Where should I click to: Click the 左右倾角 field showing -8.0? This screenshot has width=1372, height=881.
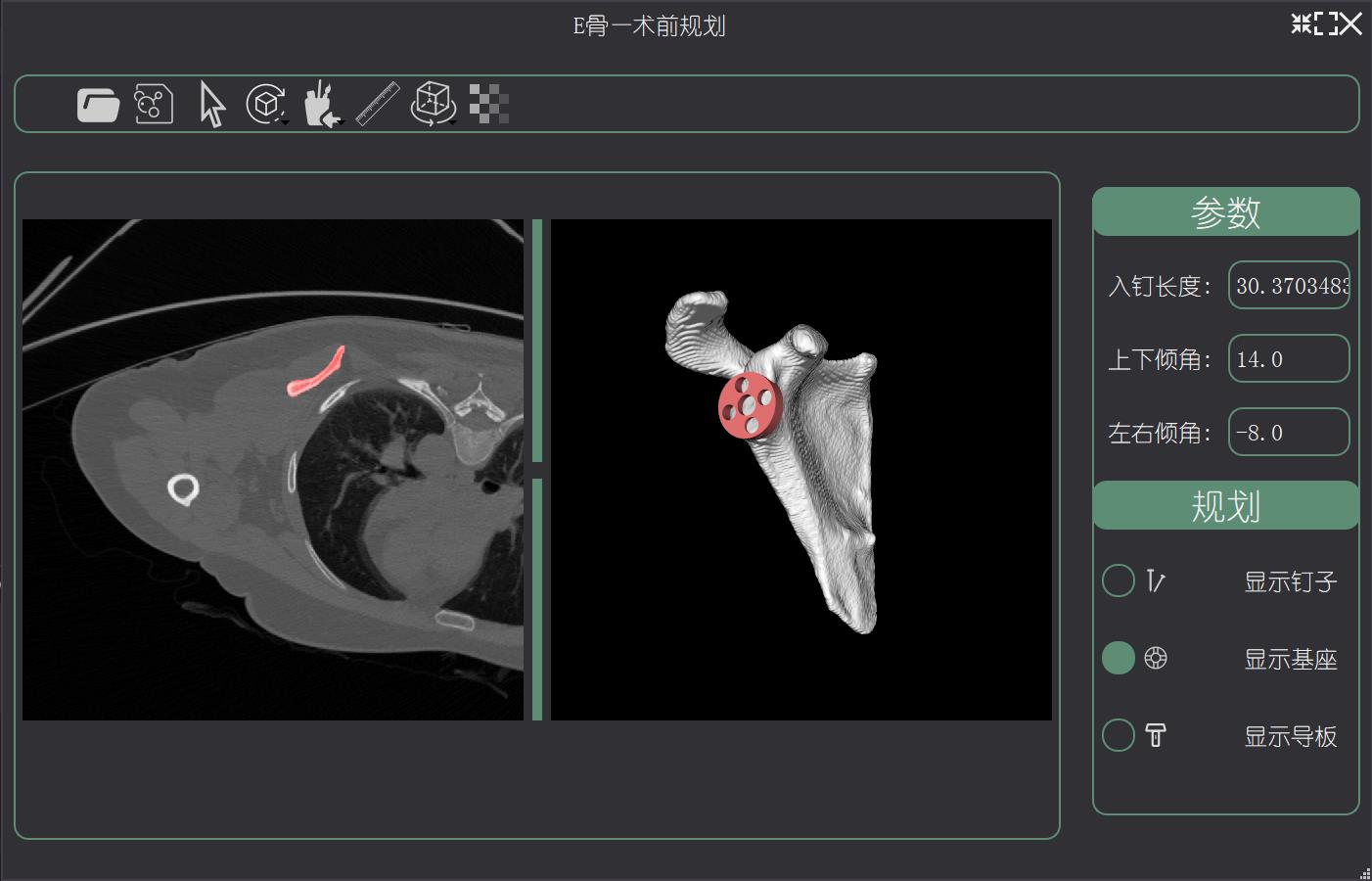click(x=1289, y=432)
